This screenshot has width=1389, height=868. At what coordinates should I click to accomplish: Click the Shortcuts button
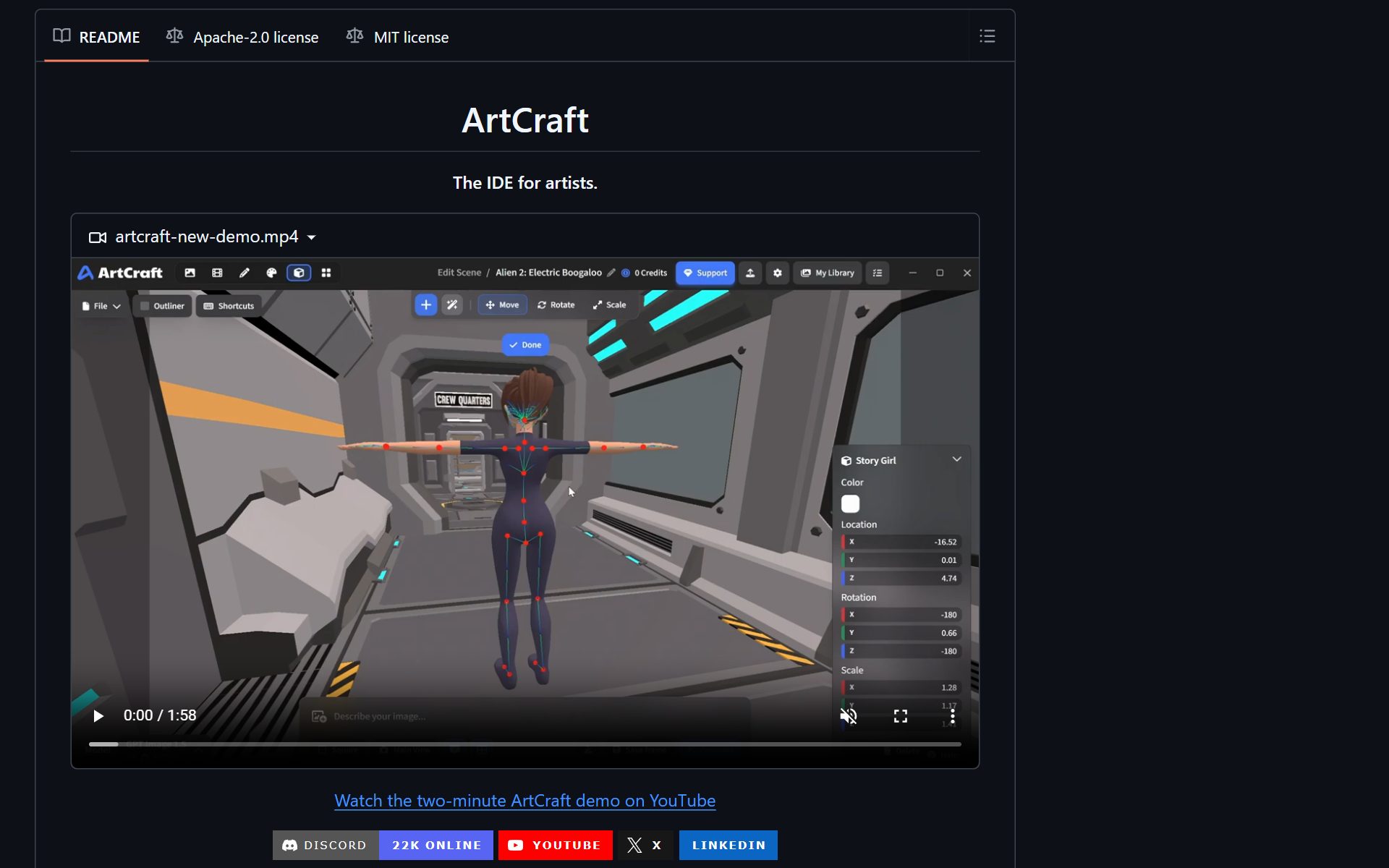click(229, 306)
